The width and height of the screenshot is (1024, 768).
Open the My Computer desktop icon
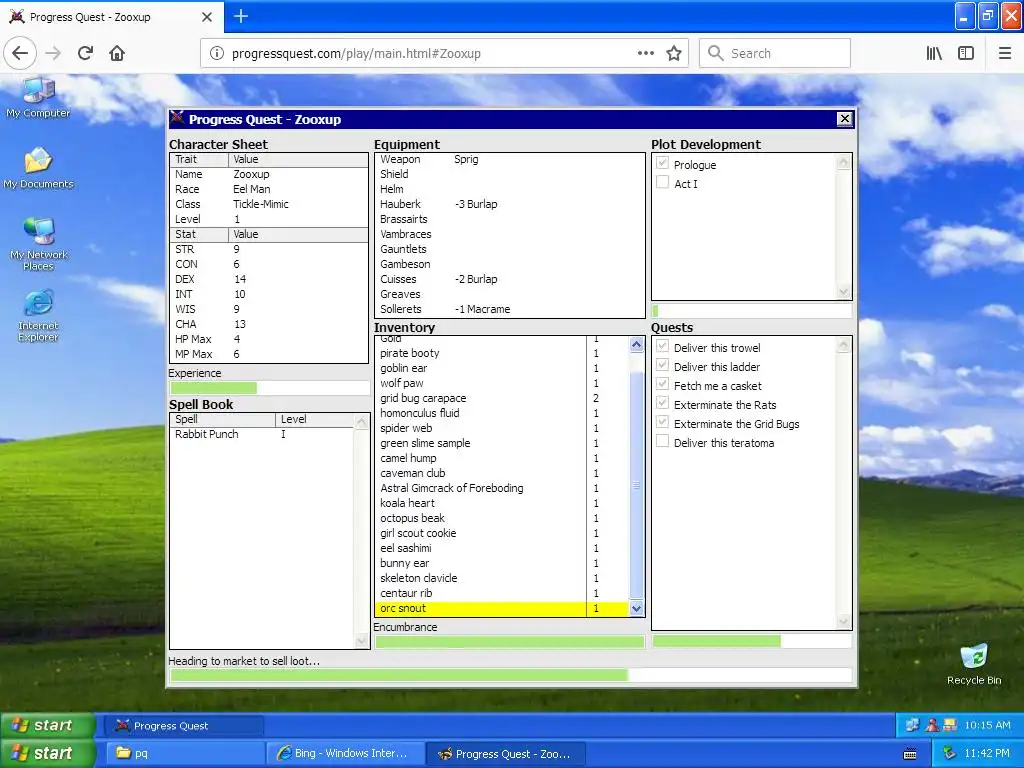[x=38, y=98]
